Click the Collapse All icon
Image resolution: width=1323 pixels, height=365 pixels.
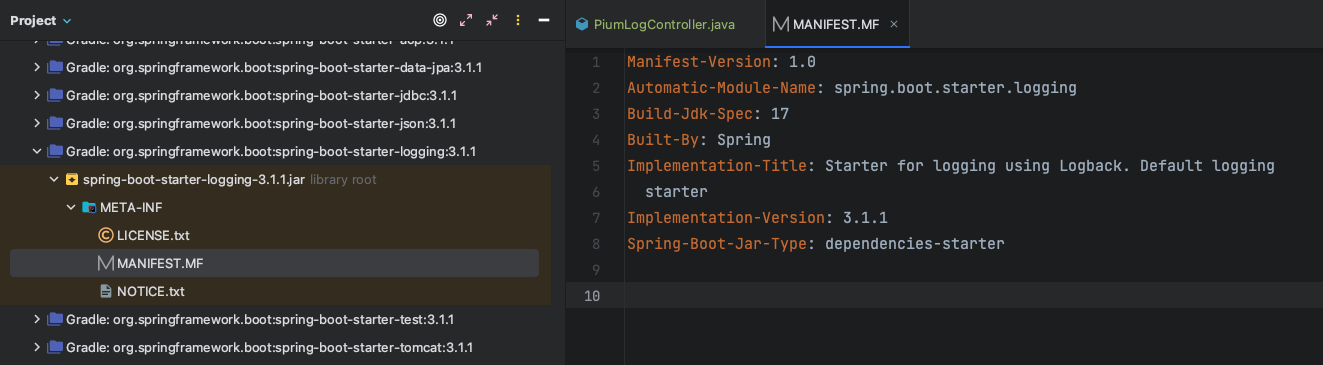click(492, 20)
